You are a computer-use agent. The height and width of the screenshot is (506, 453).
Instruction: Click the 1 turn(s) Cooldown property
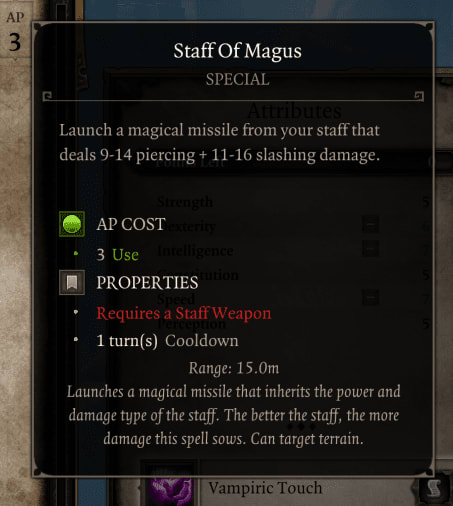click(x=167, y=341)
